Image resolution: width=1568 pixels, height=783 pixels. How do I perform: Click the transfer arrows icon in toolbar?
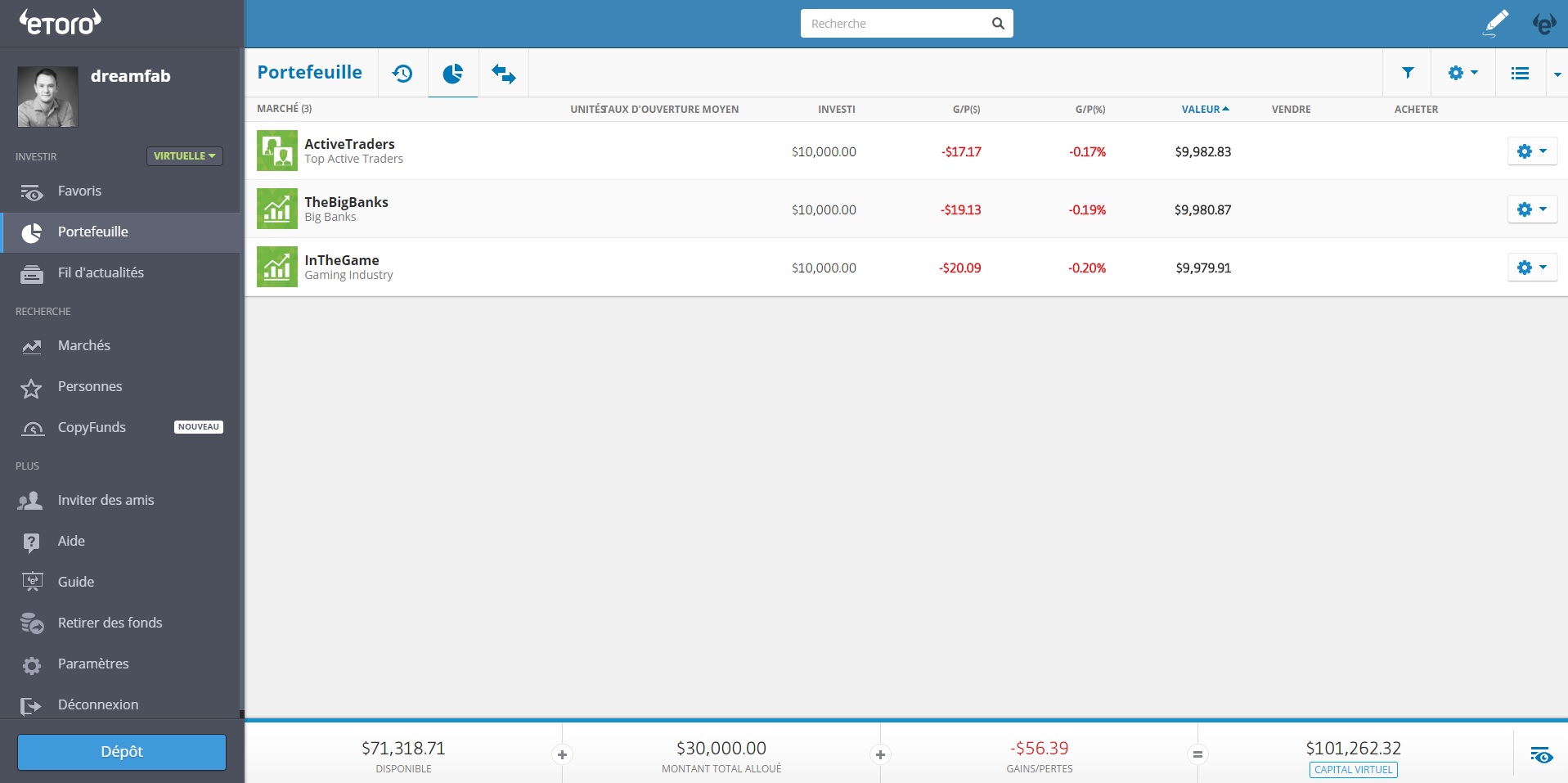pos(504,74)
